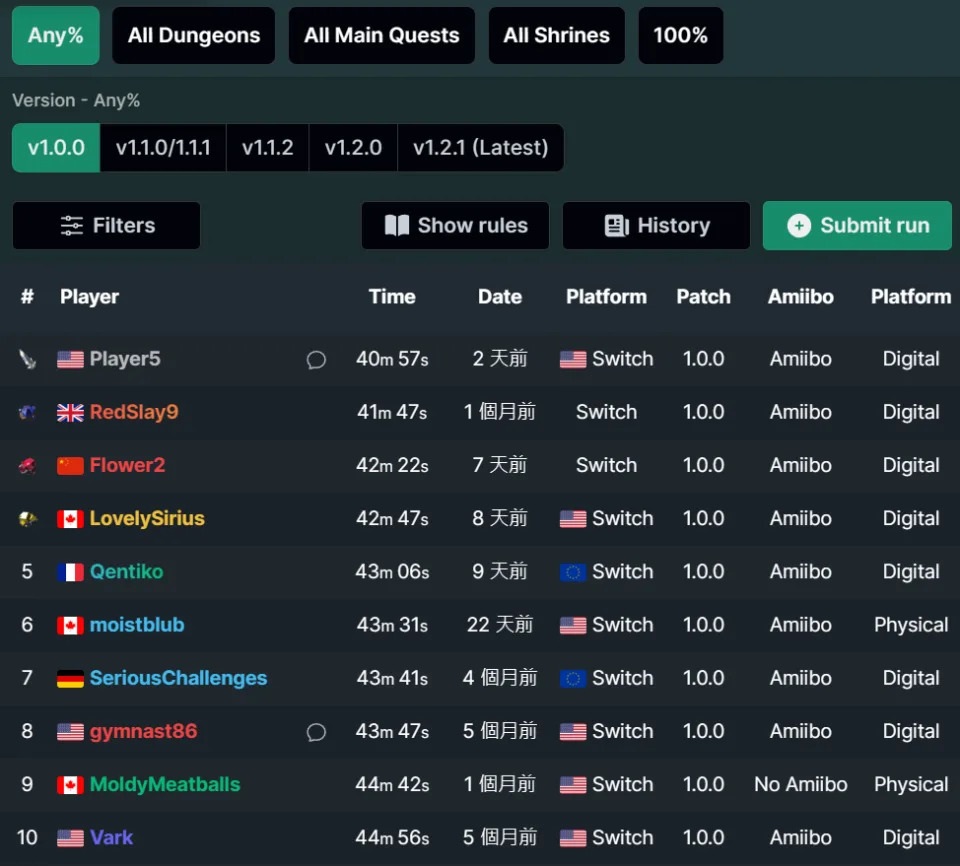Viewport: 960px width, 866px height.
Task: Open the Filters panel
Action: (107, 225)
